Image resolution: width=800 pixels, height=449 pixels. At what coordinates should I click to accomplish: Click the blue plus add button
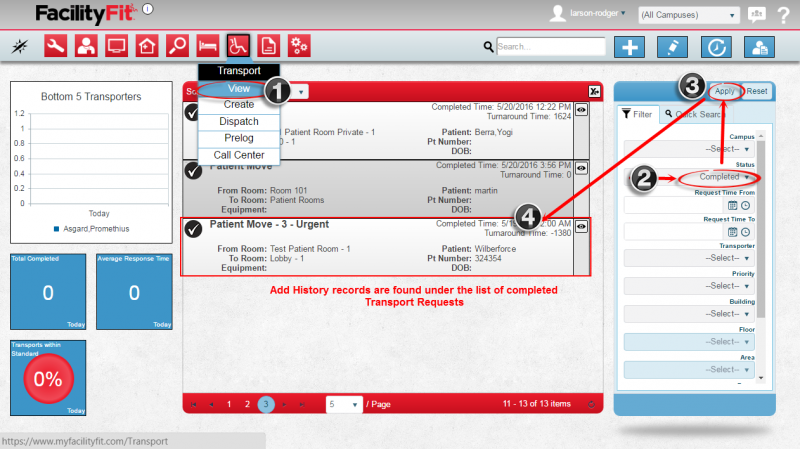pyautogui.click(x=629, y=47)
